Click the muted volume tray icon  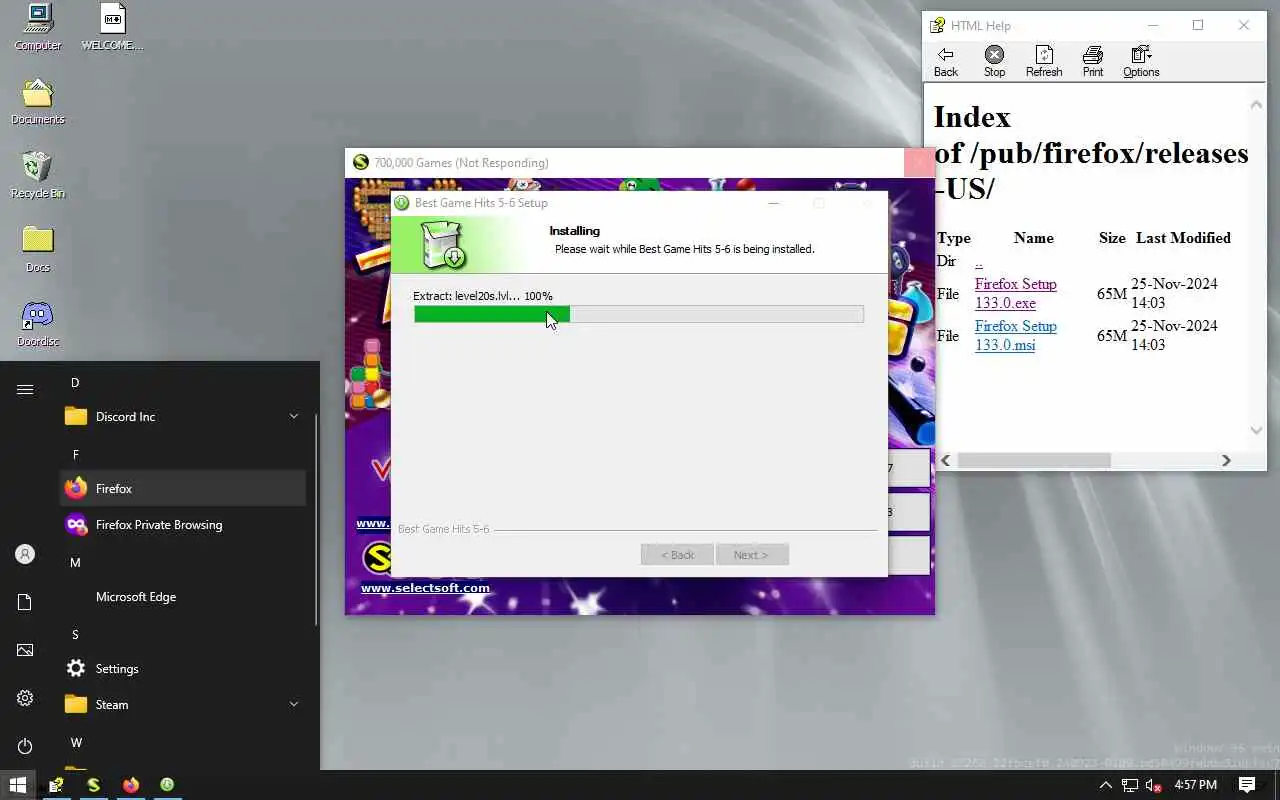(1154, 785)
